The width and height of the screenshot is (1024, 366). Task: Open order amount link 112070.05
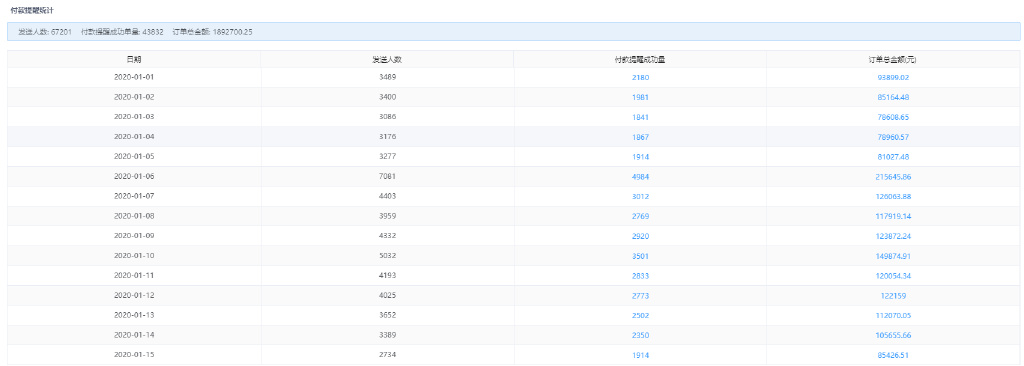[893, 316]
